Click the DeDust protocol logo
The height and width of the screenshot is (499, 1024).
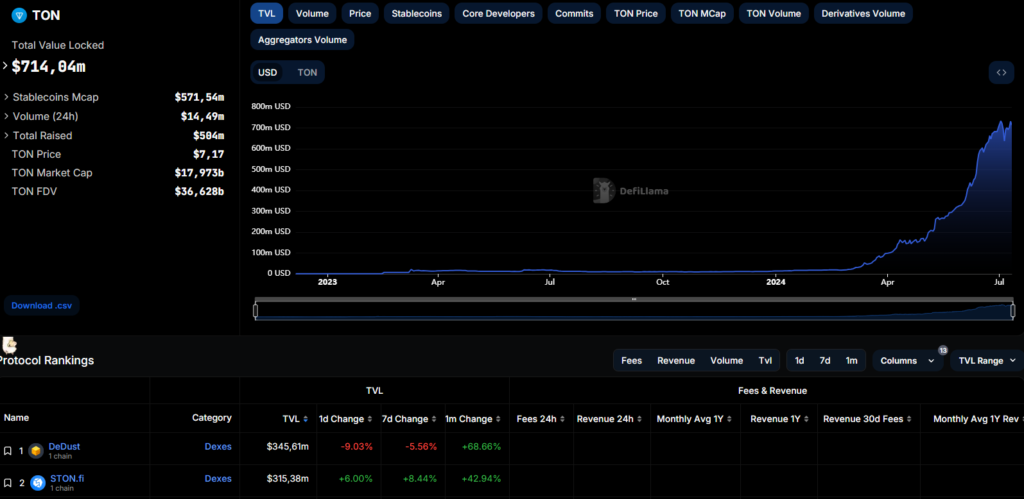coord(36,451)
